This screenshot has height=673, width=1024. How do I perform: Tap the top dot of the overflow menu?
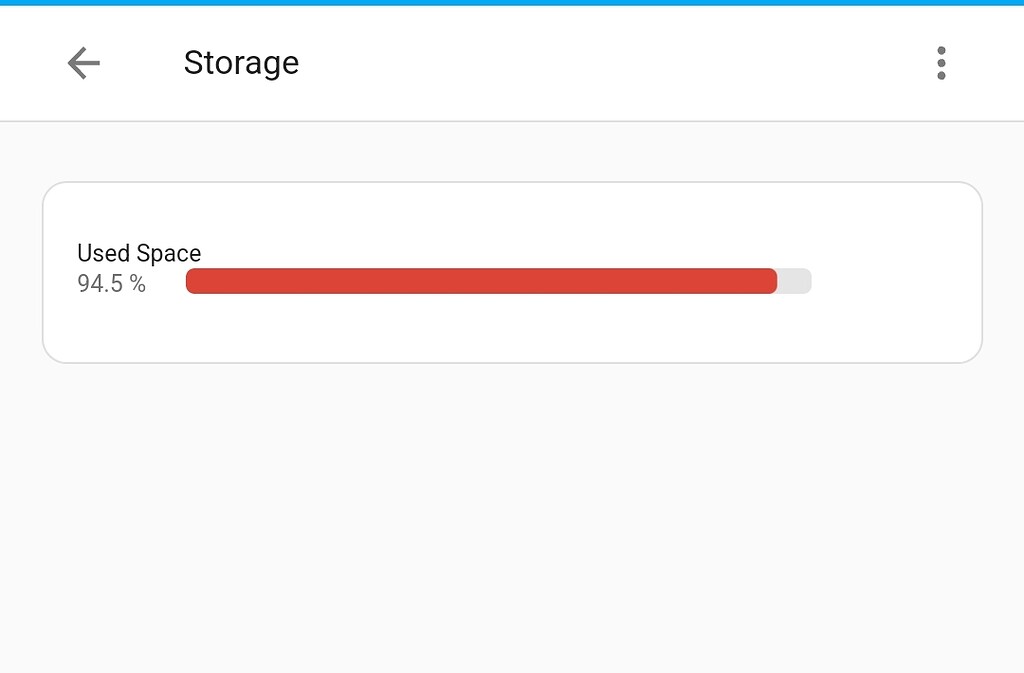940,48
